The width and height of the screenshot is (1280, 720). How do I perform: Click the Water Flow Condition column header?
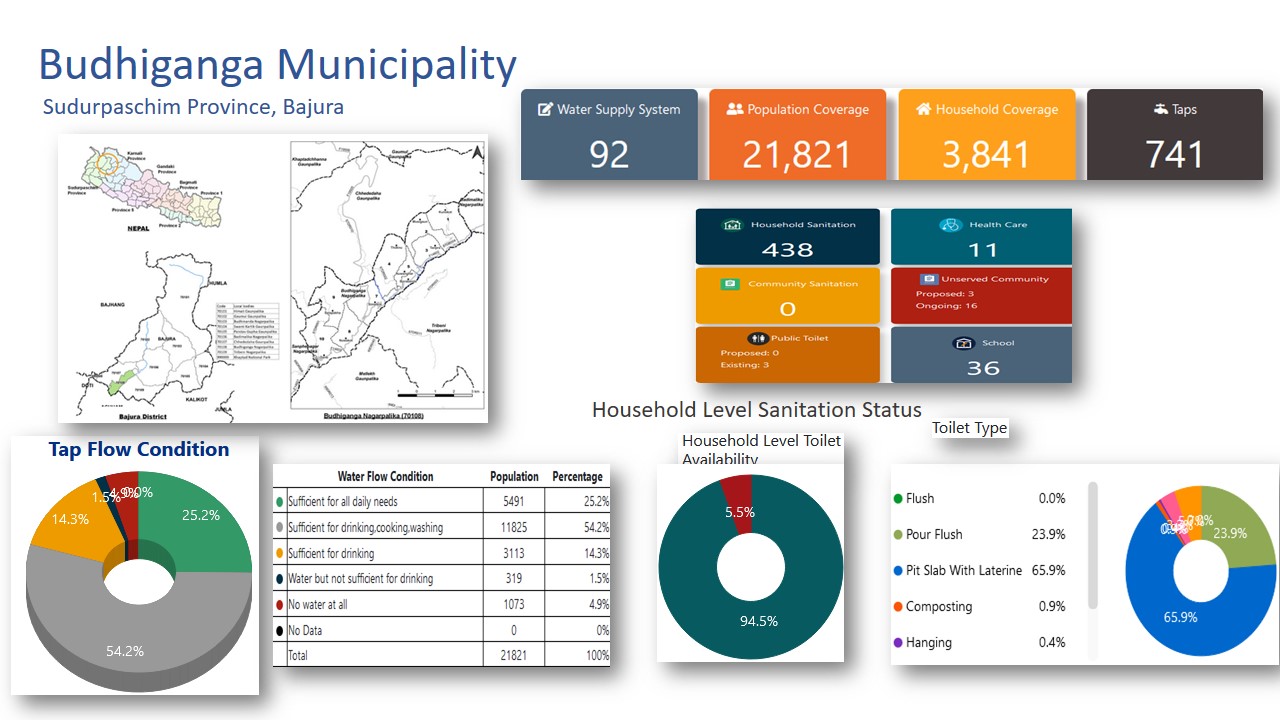(x=385, y=476)
